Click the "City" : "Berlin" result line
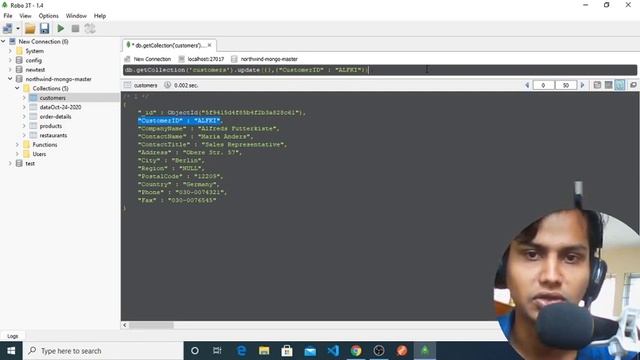The height and width of the screenshot is (360, 640). [x=171, y=160]
